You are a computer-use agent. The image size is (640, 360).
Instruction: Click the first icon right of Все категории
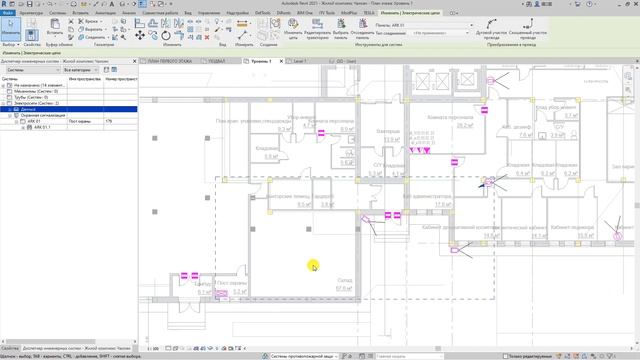(106, 70)
